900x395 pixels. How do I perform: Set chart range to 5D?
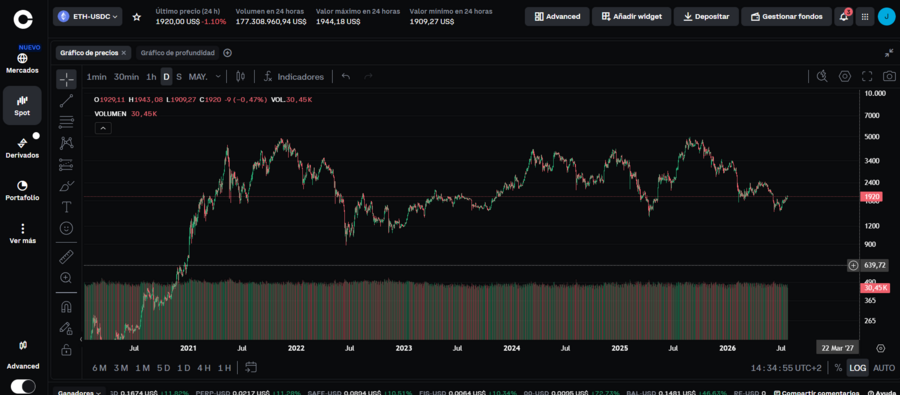[x=164, y=368]
